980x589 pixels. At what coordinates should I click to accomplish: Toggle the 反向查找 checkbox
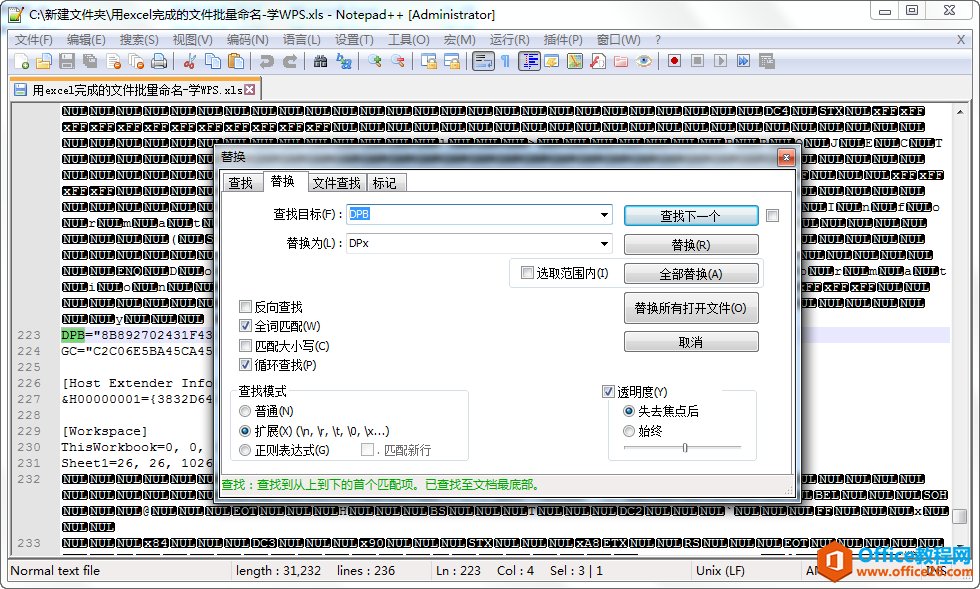click(x=246, y=307)
